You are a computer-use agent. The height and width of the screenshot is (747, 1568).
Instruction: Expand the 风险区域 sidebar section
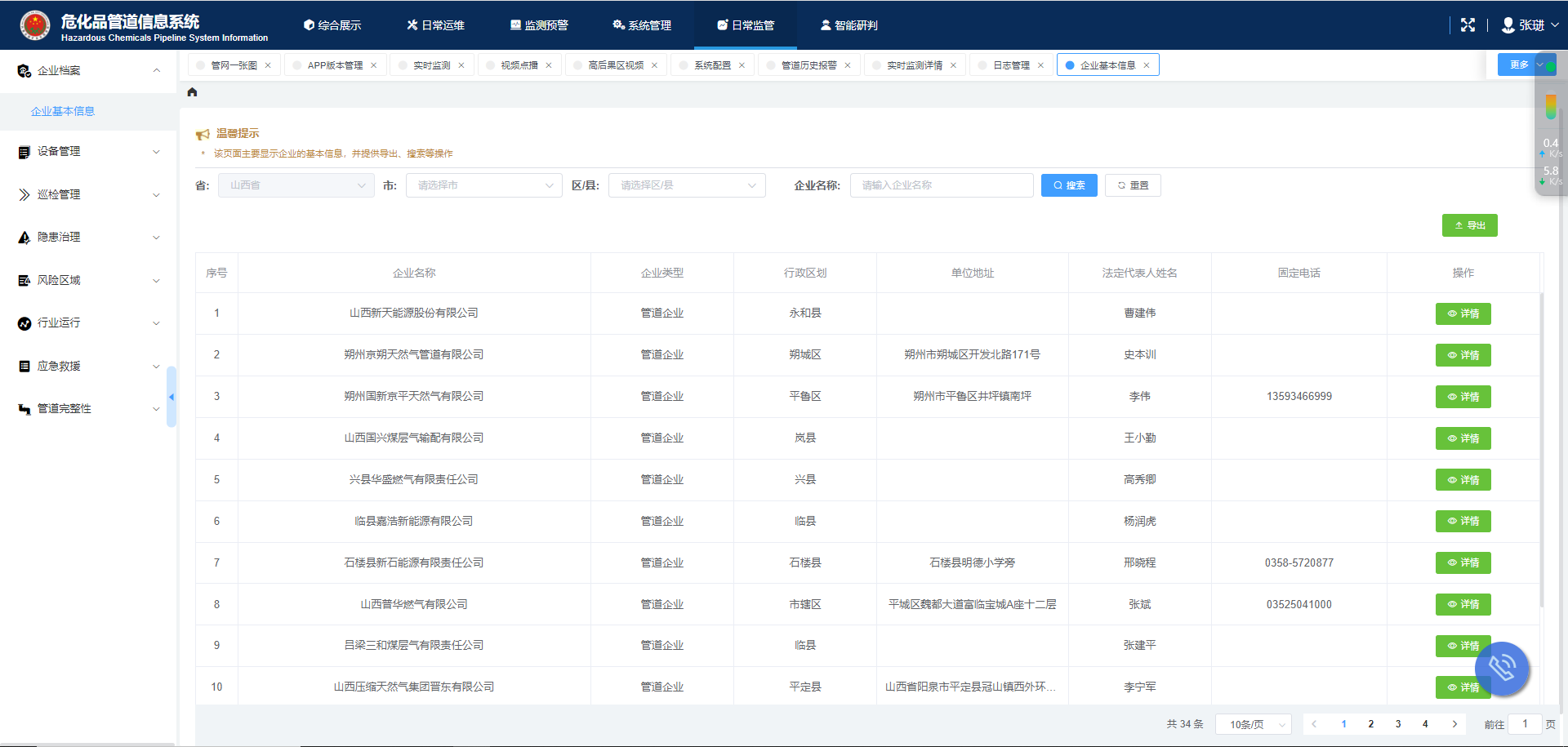tap(88, 280)
